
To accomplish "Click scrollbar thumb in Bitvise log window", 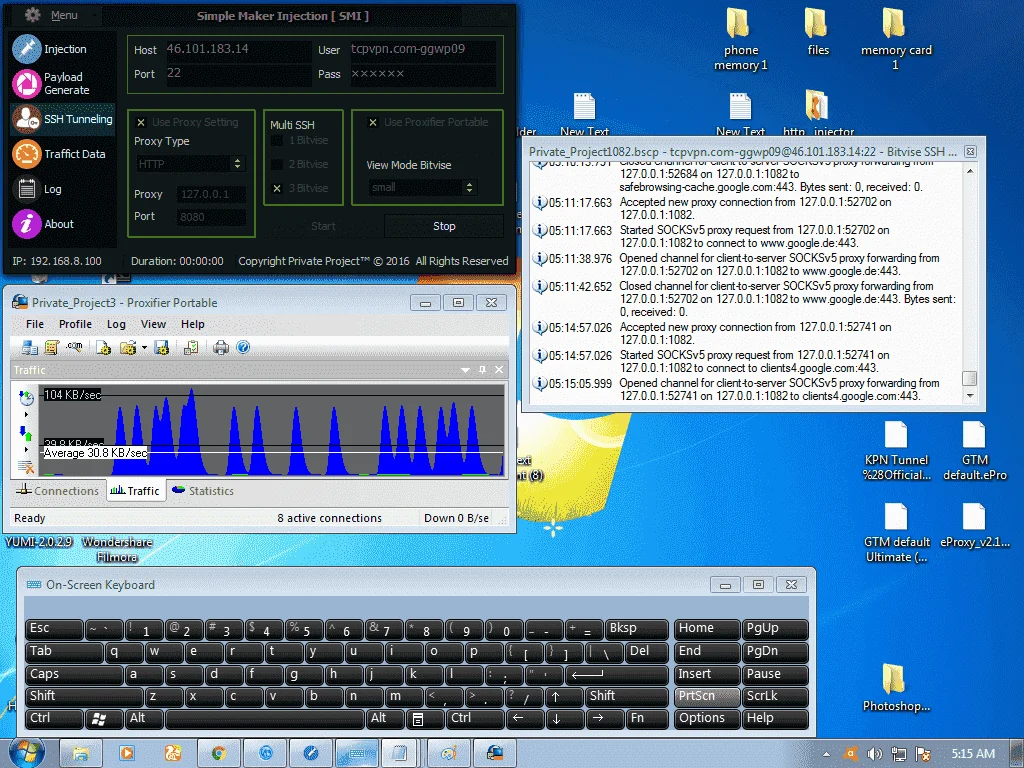I will coord(970,379).
